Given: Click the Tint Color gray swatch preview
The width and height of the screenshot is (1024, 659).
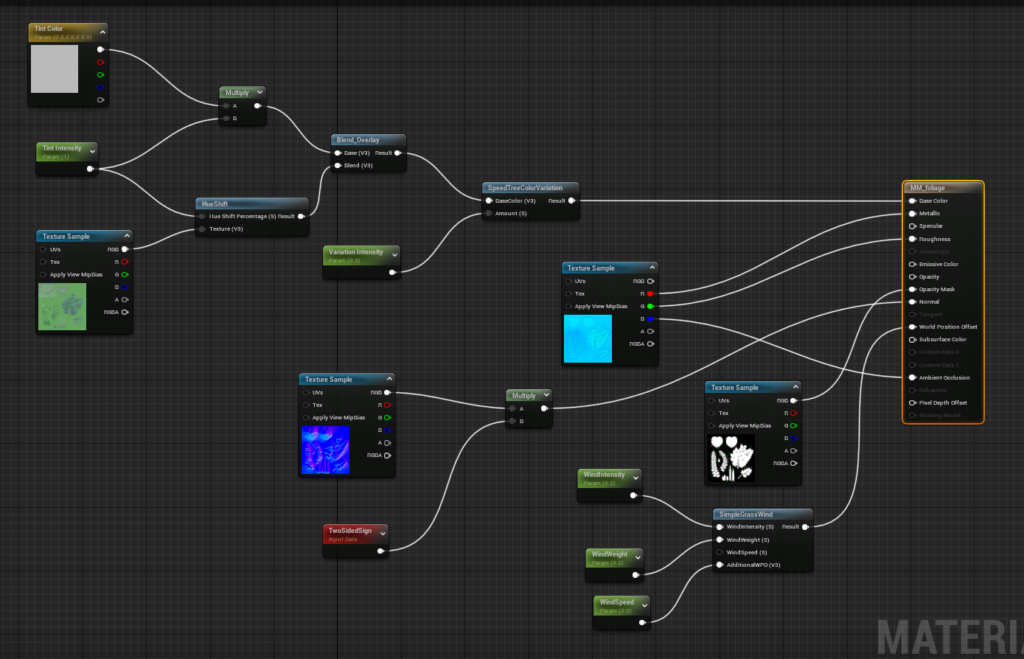Looking at the screenshot, I should coord(54,69).
